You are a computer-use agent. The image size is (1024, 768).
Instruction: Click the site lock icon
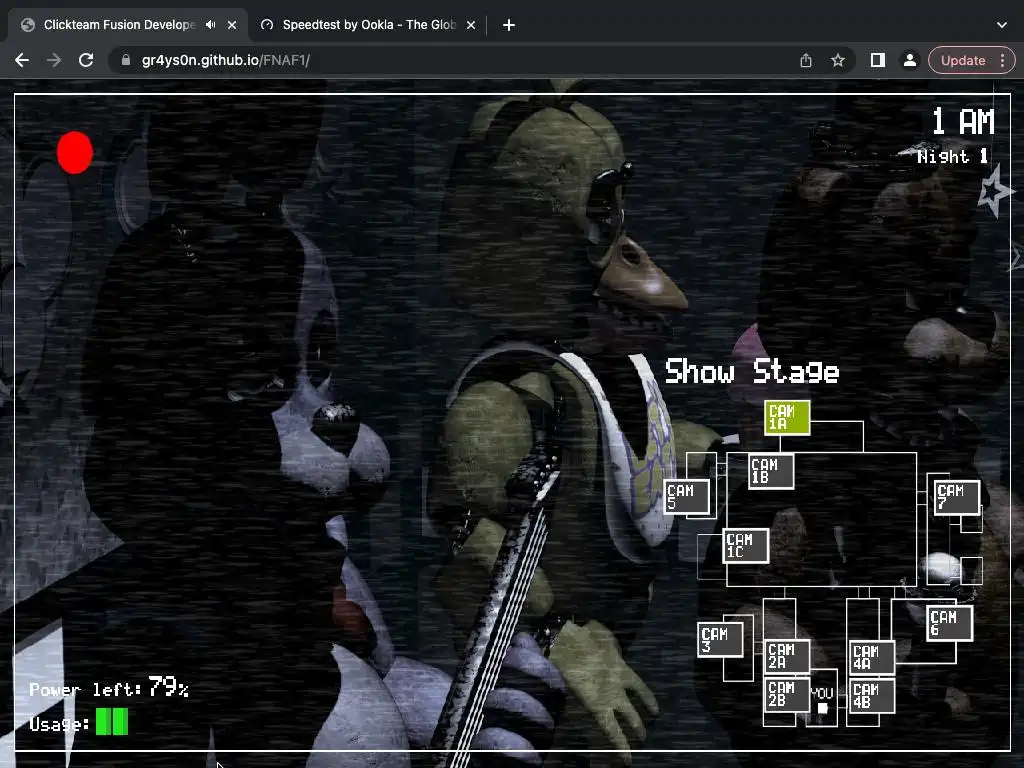[126, 60]
